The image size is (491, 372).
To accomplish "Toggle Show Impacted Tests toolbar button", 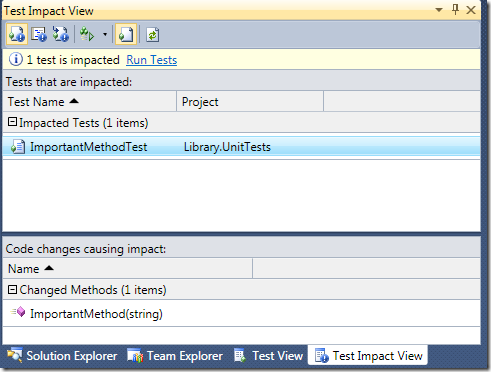I will point(17,34).
